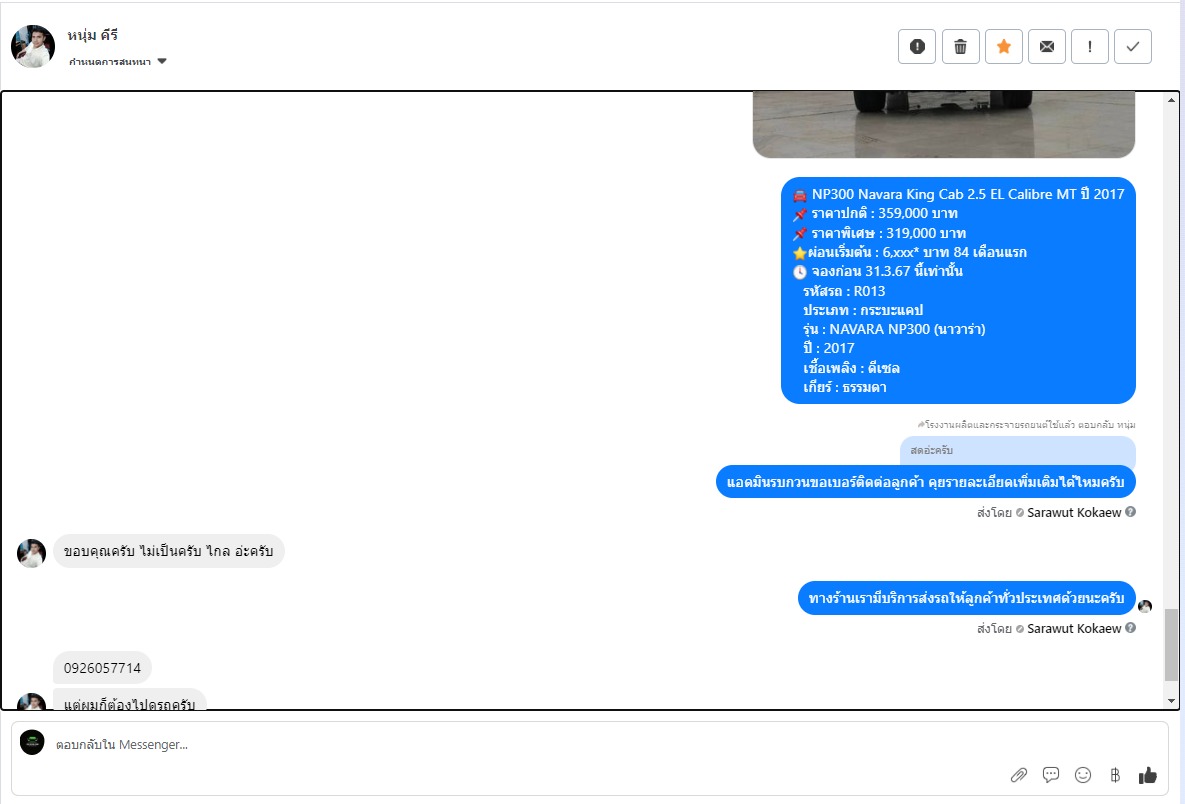Toggle the orange star follow-up icon
The image size is (1185, 804).
tap(1004, 47)
